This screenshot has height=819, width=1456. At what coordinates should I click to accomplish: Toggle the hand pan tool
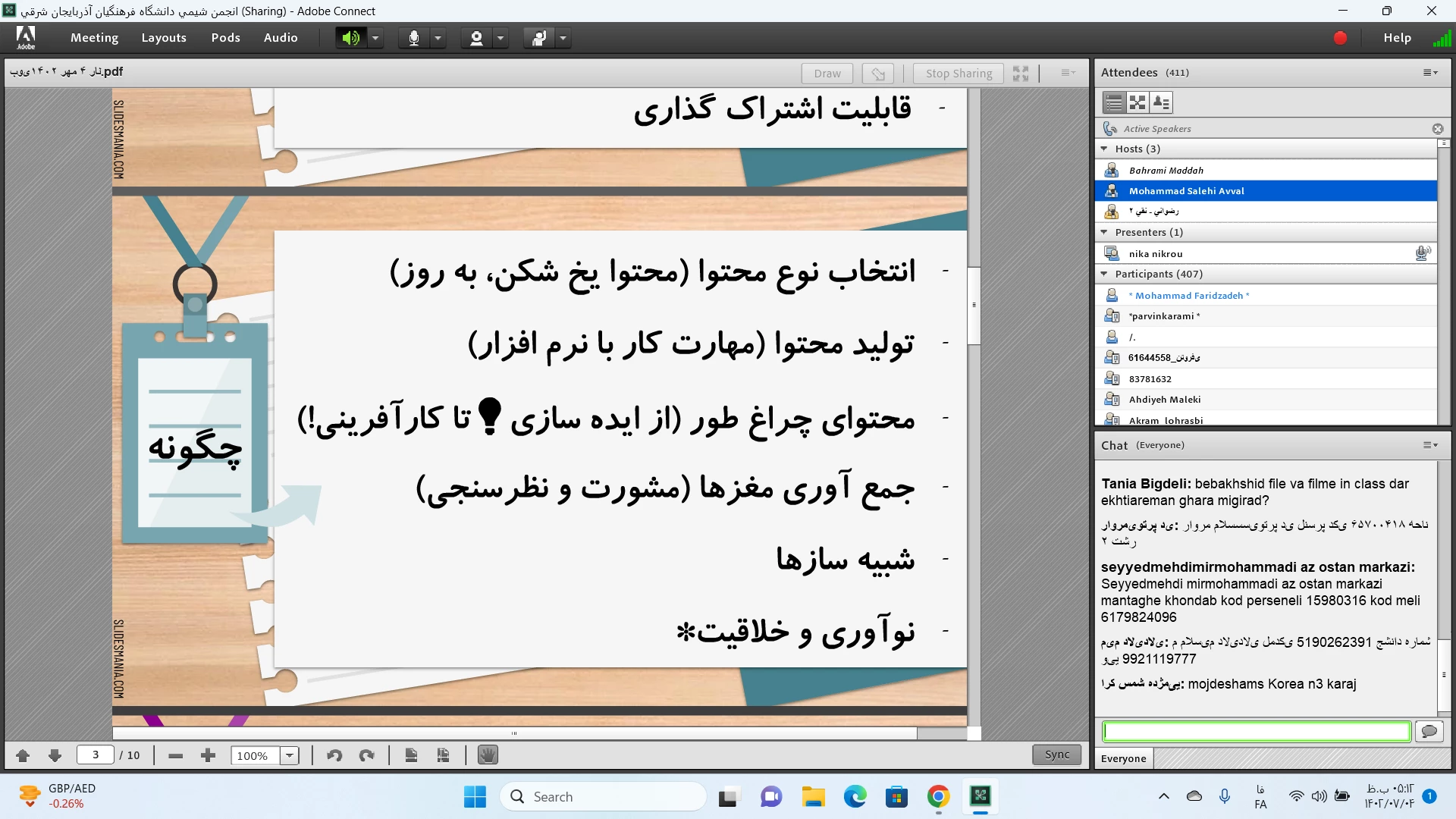point(488,755)
